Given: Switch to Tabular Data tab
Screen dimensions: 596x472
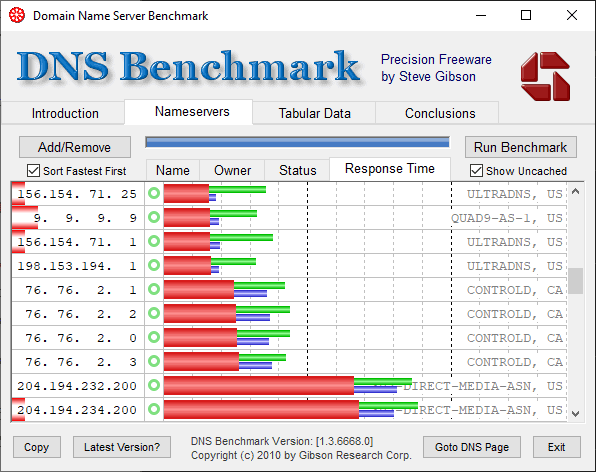Looking at the screenshot, I should 314,113.
